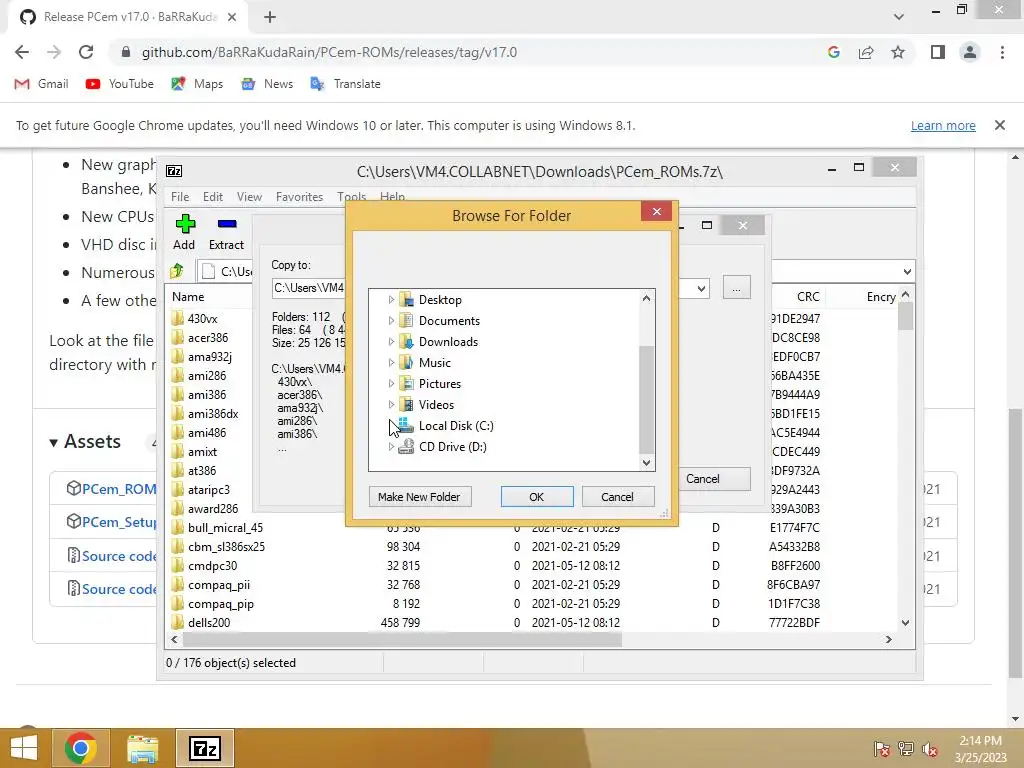Screen dimensions: 1024x768
Task: Dismiss the Chrome update notification bar
Action: click(x=999, y=125)
